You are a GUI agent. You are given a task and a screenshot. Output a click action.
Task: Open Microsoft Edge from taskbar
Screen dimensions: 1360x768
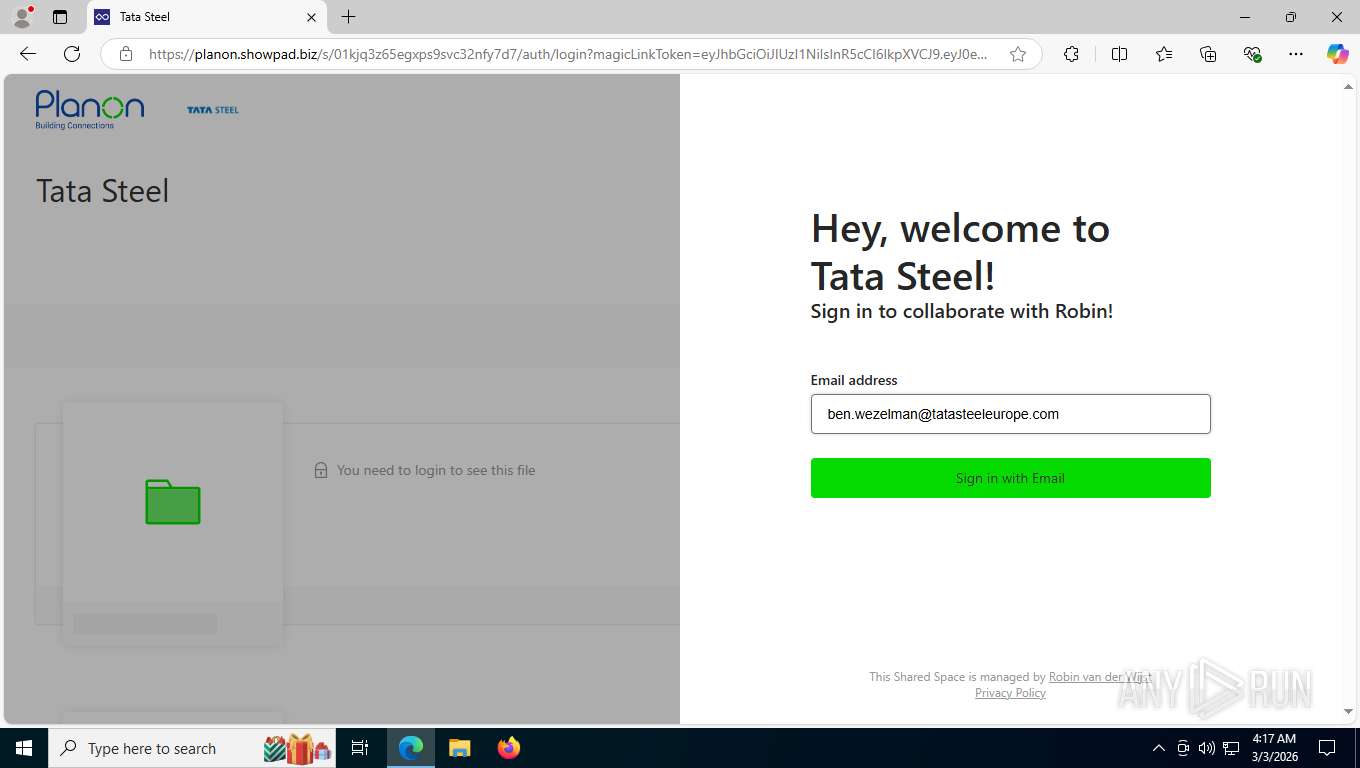(411, 748)
